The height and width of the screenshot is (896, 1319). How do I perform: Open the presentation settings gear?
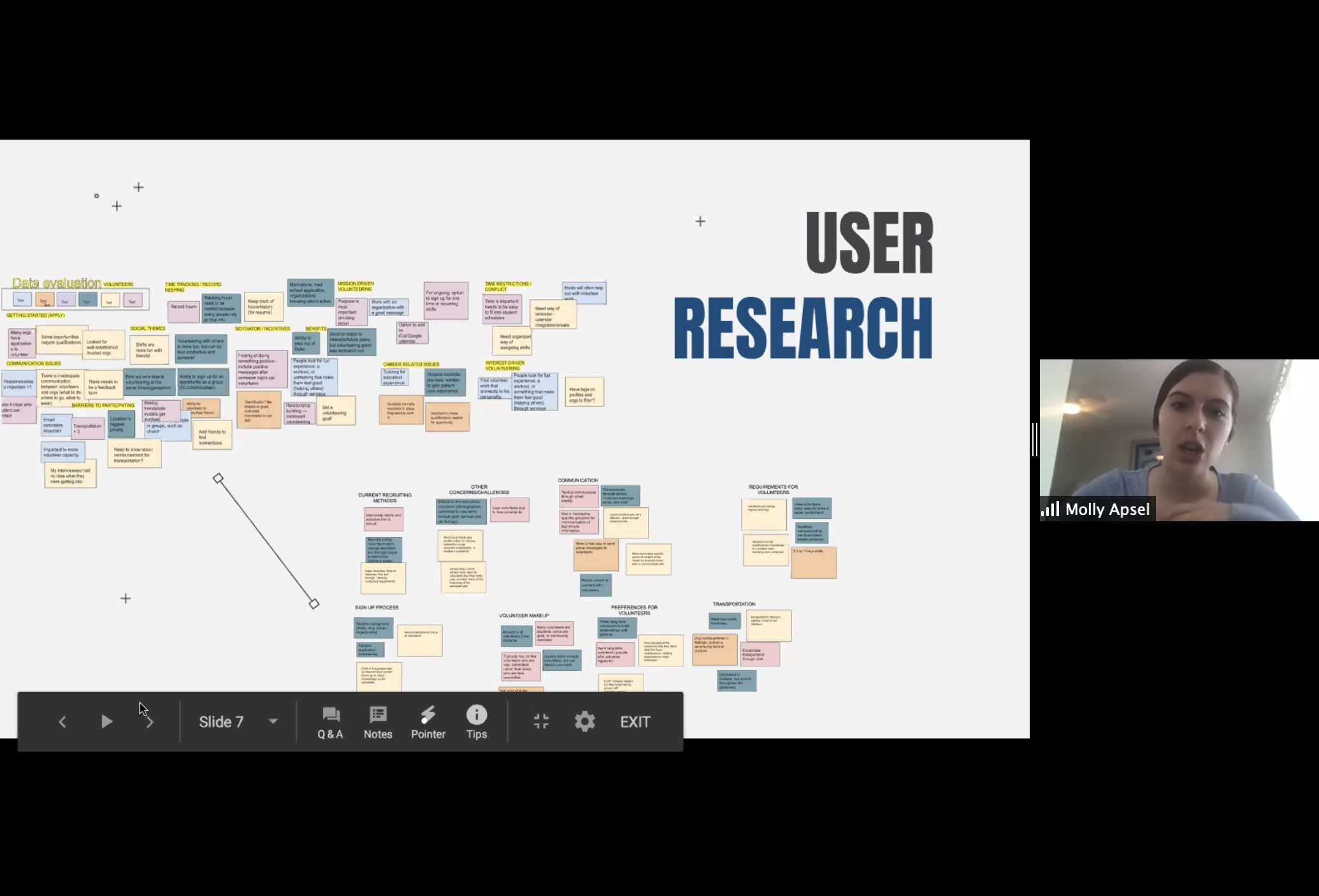click(584, 721)
